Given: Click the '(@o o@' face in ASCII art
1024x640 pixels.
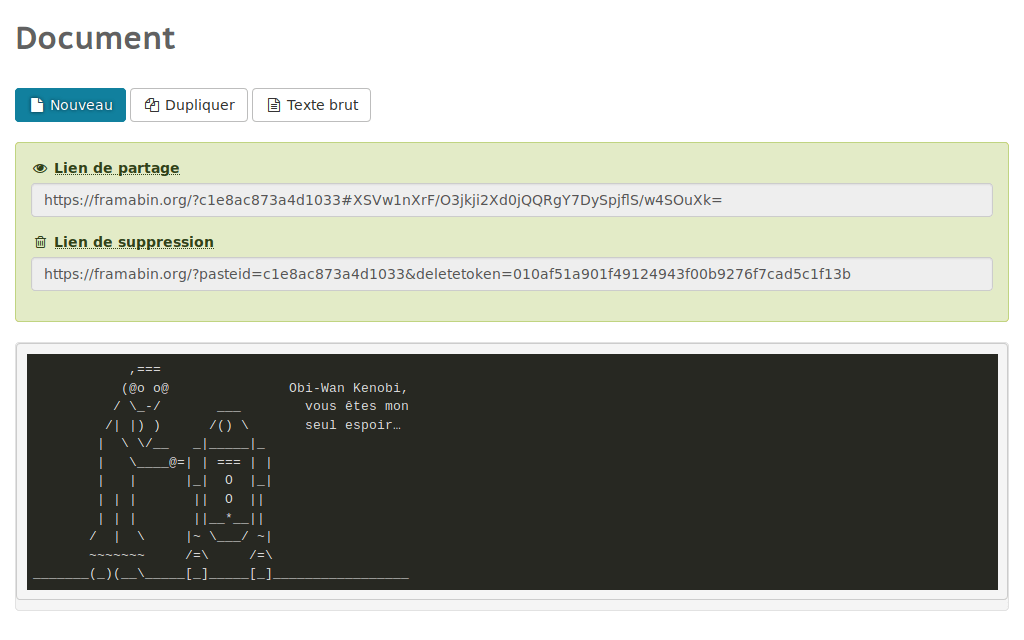Looking at the screenshot, I should (x=145, y=388).
